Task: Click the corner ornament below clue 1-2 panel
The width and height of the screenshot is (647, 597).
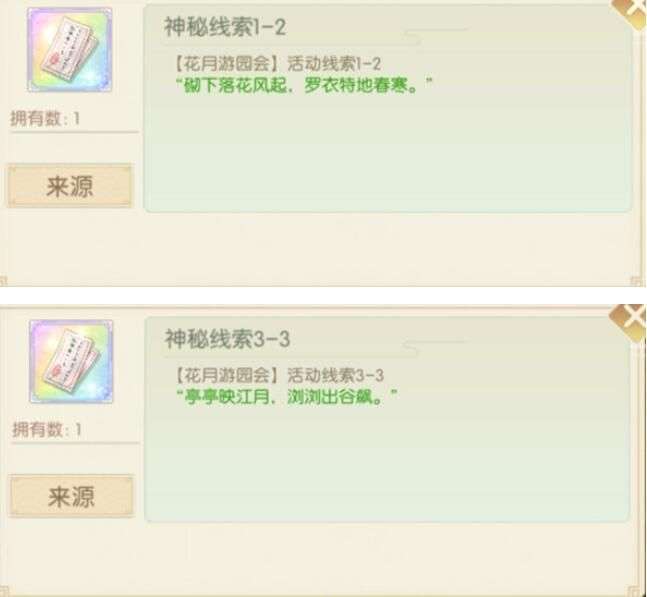Action: [637, 281]
